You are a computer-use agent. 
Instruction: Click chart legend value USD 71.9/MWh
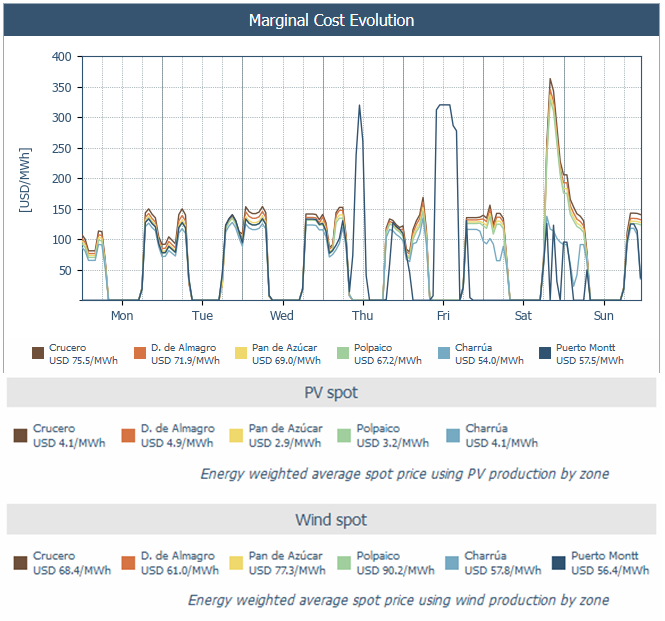tap(185, 361)
